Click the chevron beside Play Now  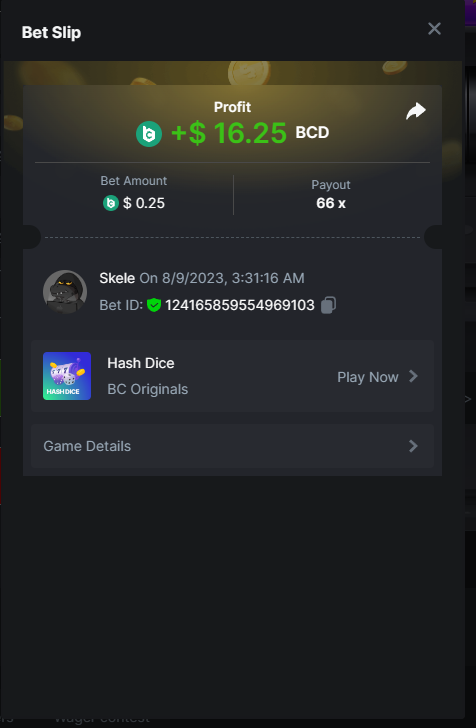[413, 377]
